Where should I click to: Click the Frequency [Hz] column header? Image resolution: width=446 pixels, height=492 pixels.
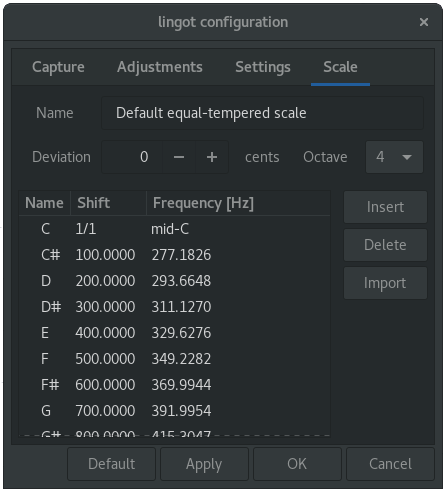point(238,203)
